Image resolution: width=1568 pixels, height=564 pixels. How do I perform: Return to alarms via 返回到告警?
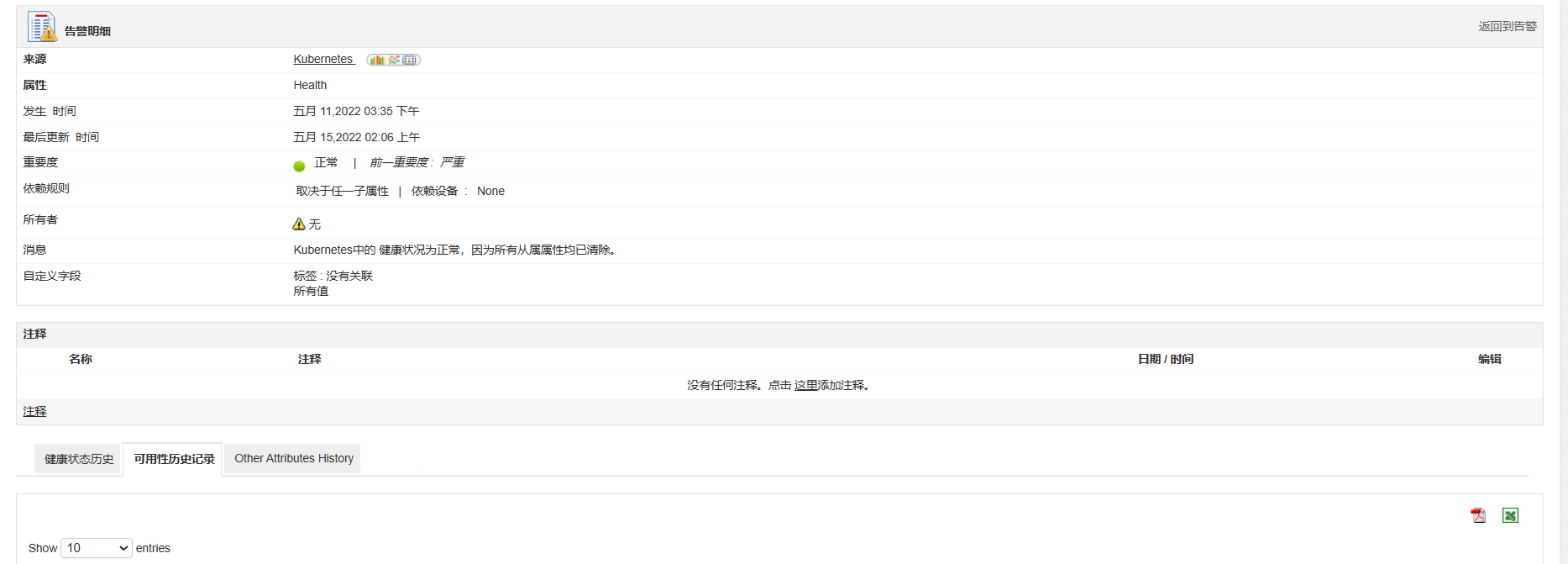tap(1508, 26)
